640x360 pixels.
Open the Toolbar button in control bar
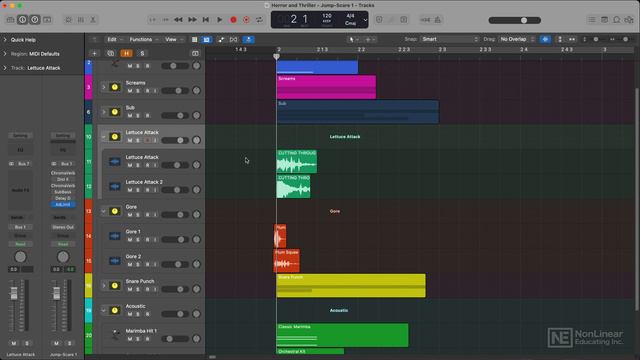pos(47,20)
